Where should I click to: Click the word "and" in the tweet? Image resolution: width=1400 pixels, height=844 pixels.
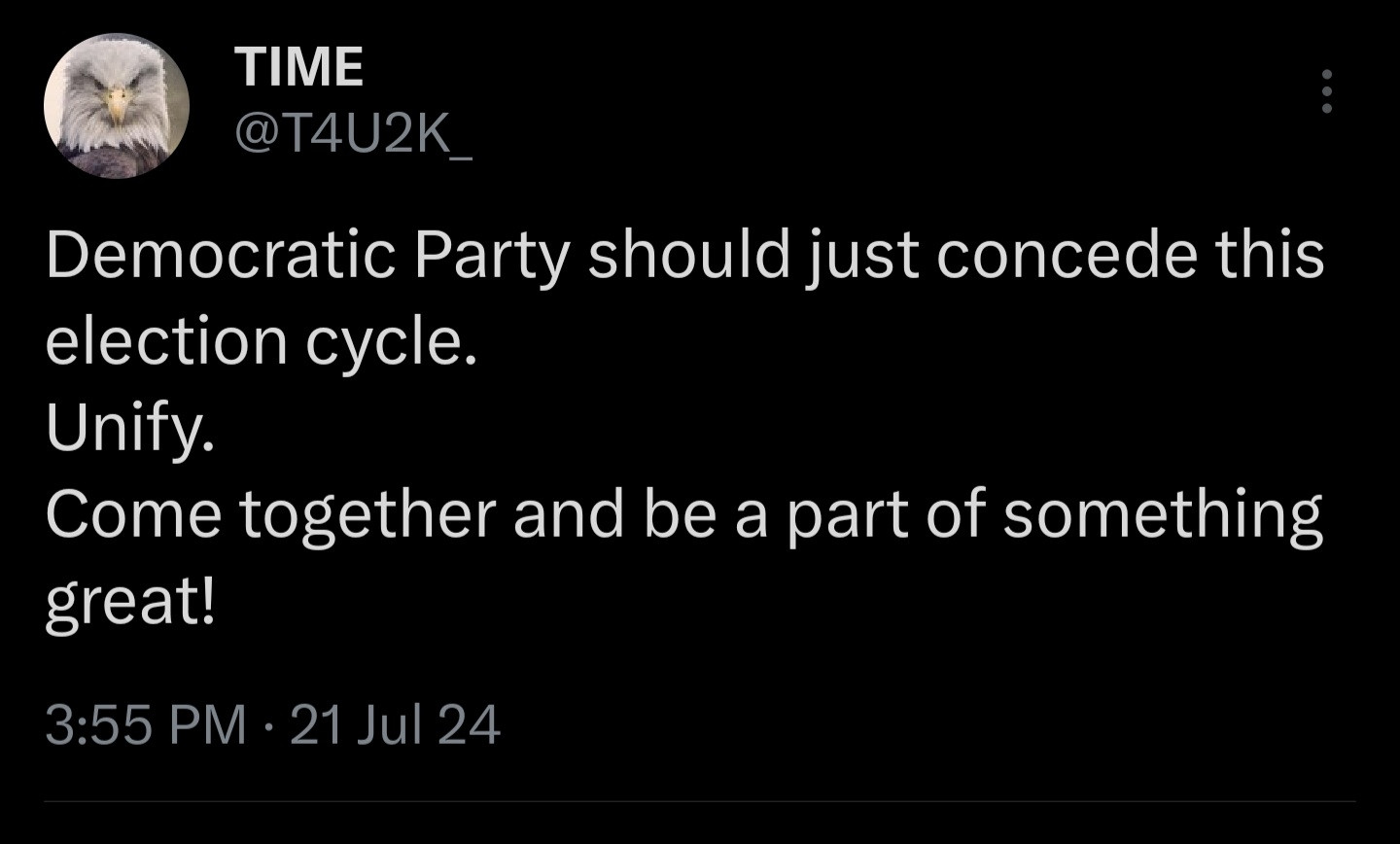568,514
